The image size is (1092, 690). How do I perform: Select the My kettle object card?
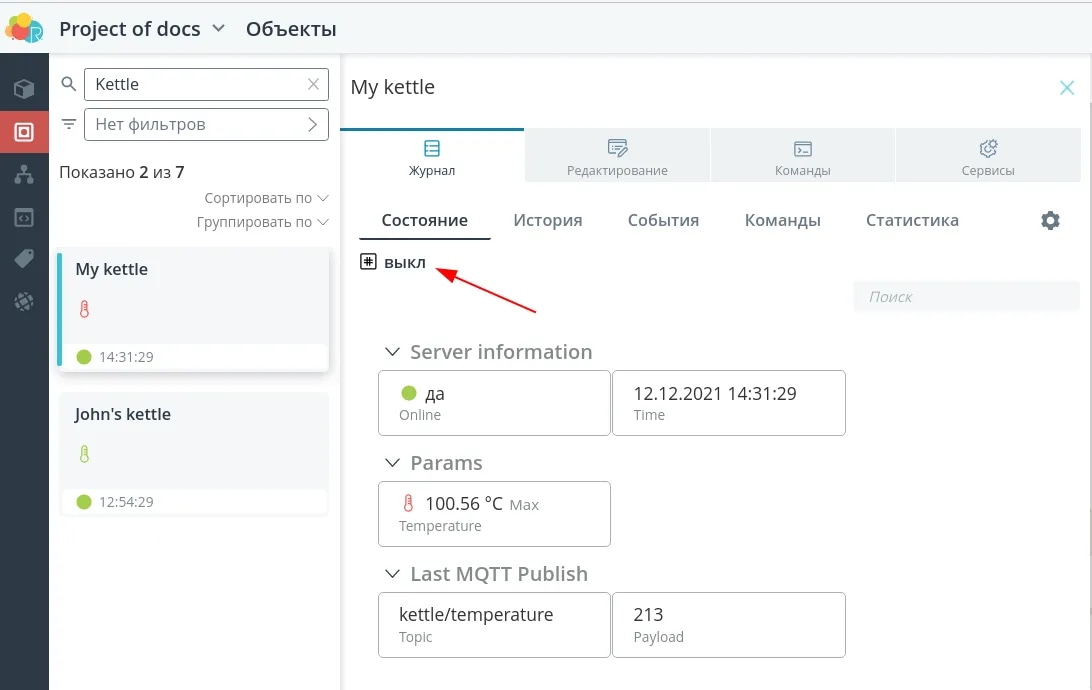tap(193, 309)
